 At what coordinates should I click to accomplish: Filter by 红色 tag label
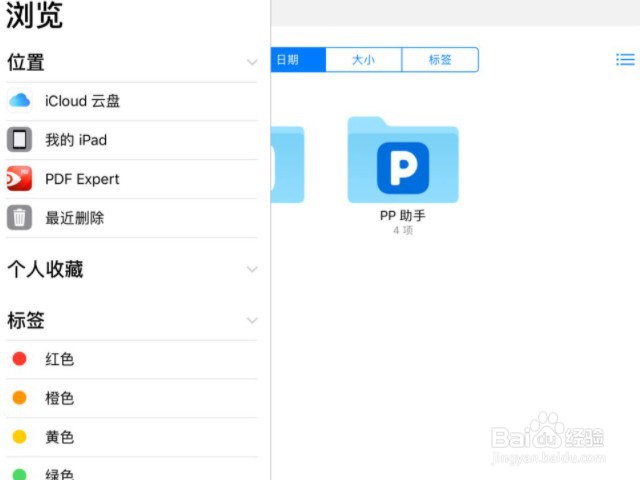point(60,359)
